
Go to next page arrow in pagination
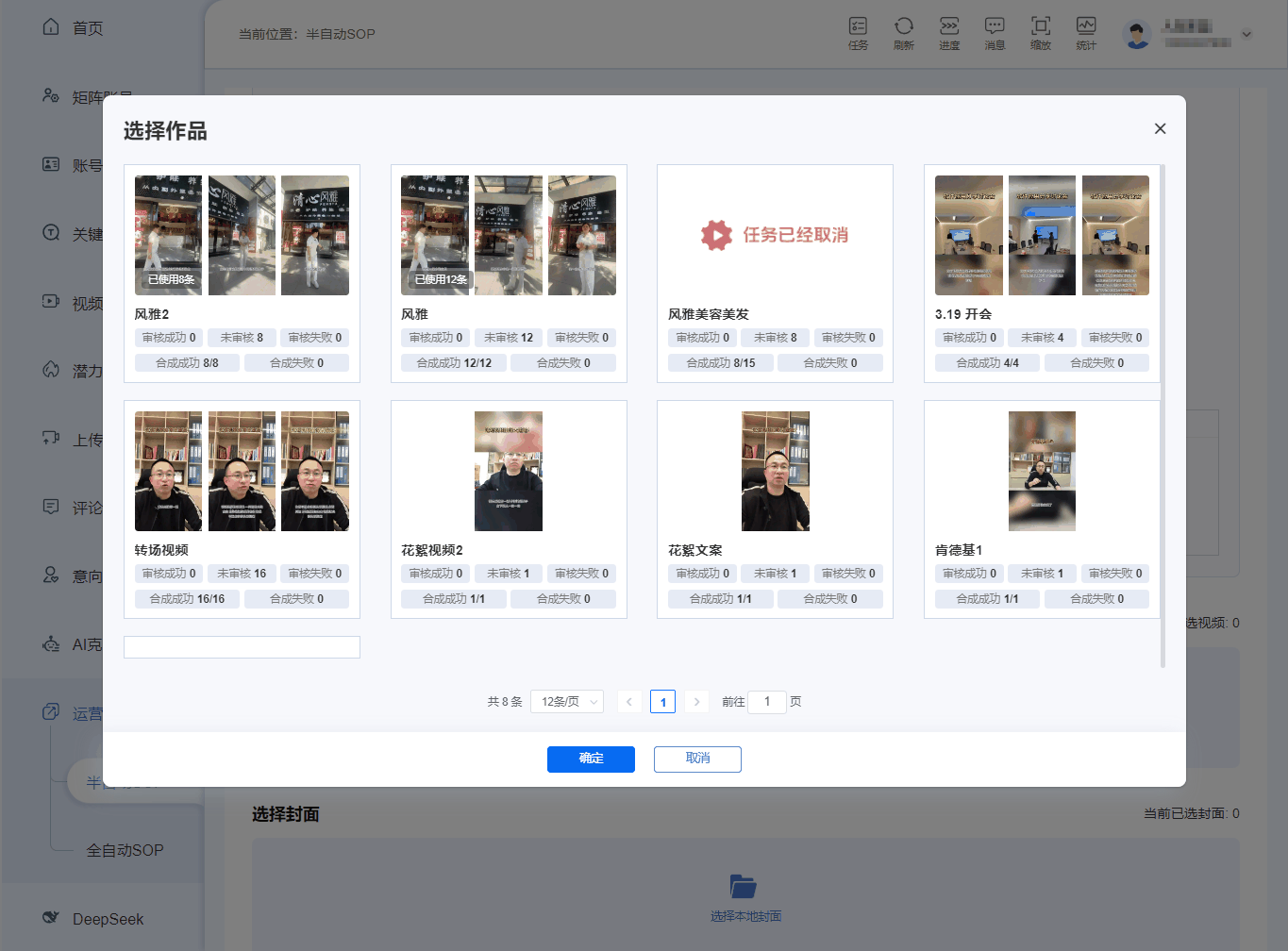coord(696,702)
